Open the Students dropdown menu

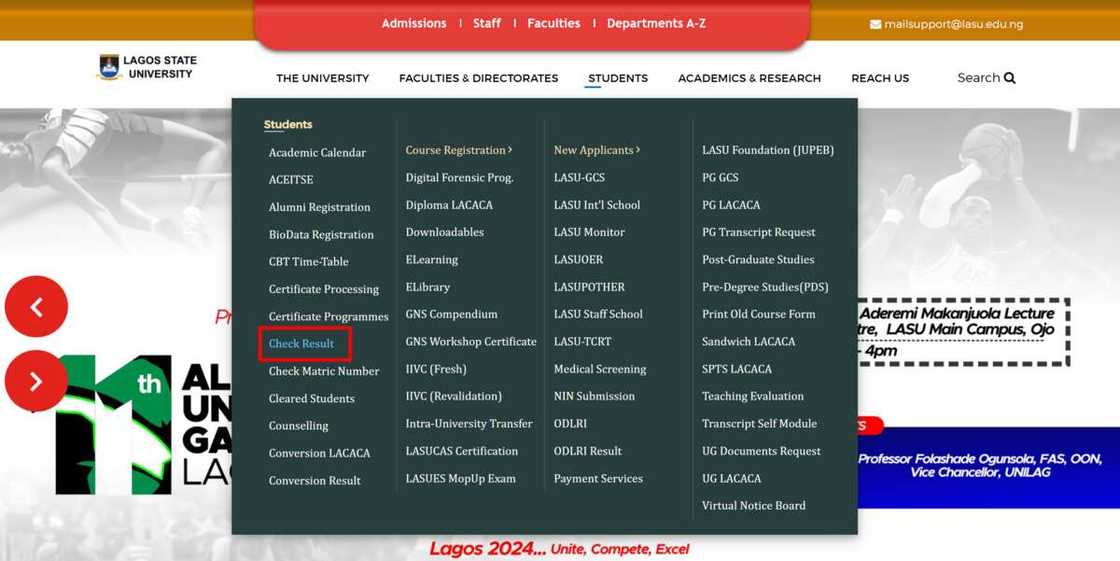click(617, 78)
